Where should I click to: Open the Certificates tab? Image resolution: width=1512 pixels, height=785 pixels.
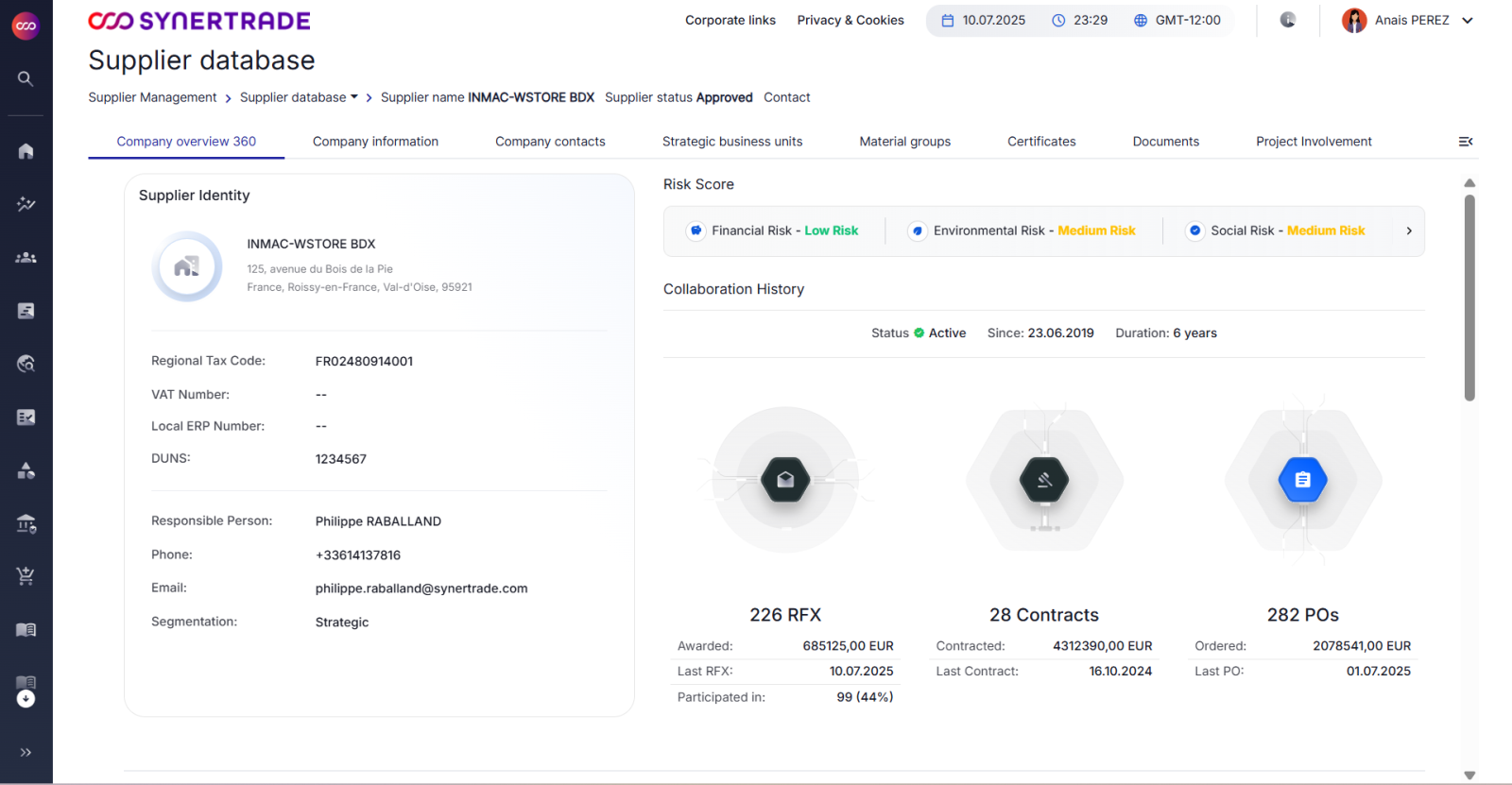[x=1041, y=142]
